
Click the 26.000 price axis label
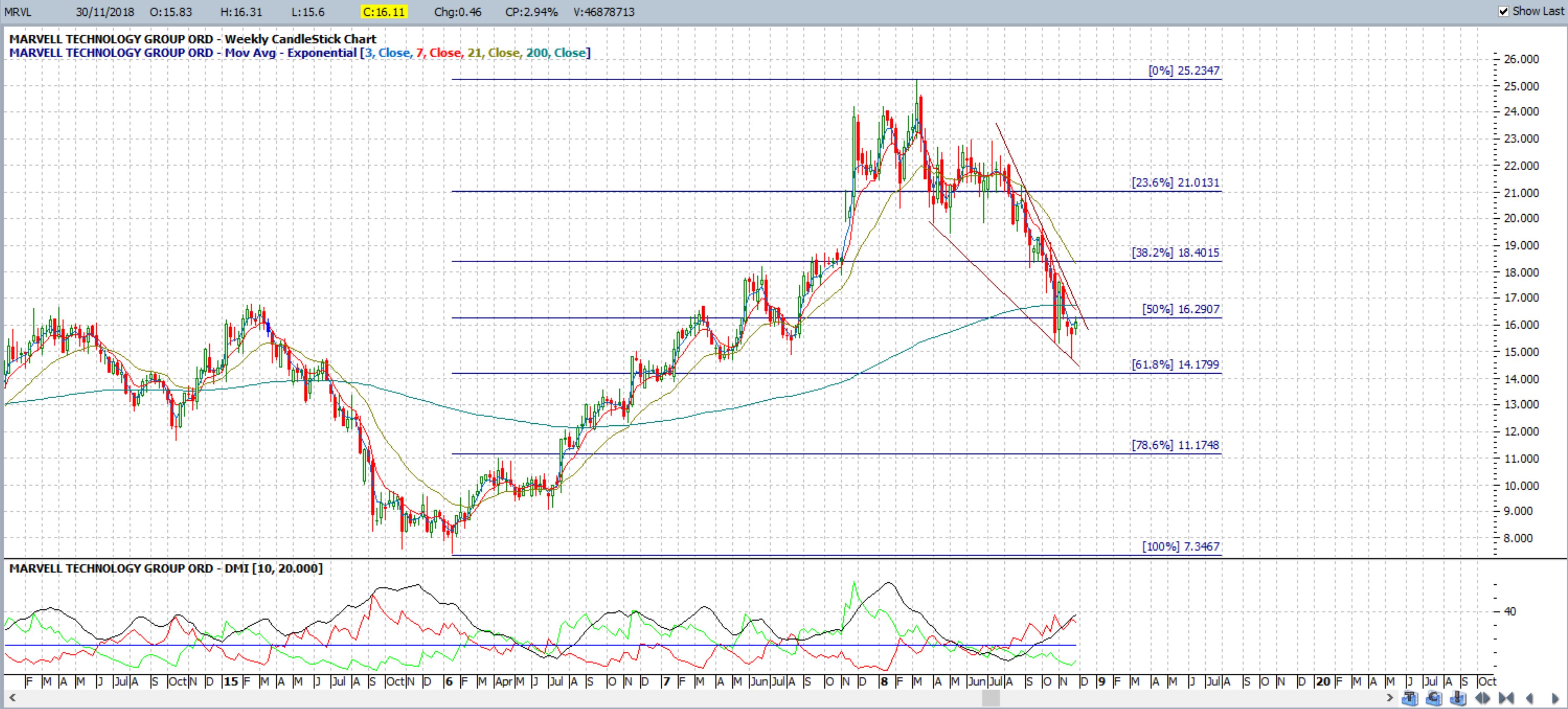coord(1521,60)
